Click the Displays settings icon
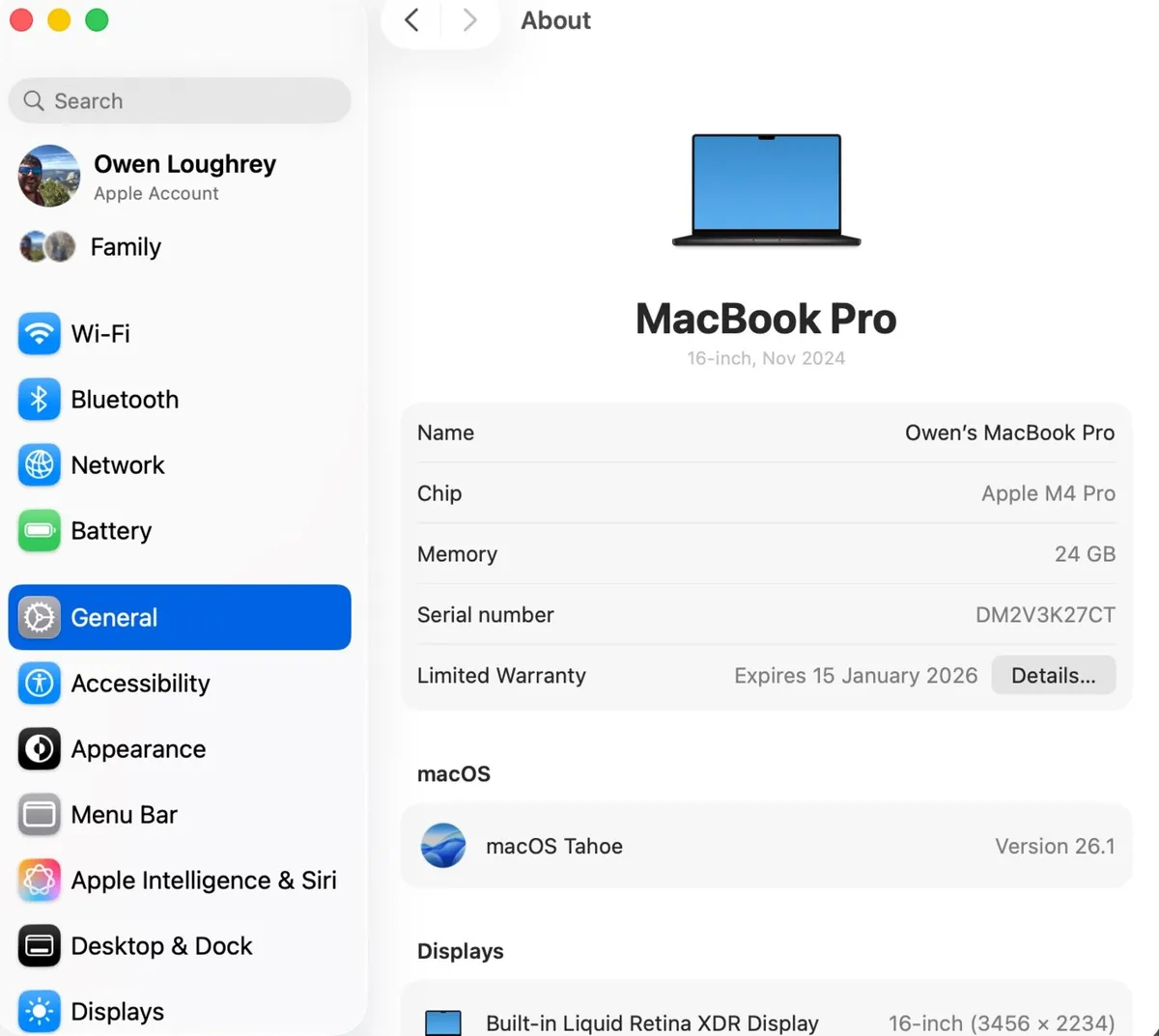 (x=39, y=1011)
